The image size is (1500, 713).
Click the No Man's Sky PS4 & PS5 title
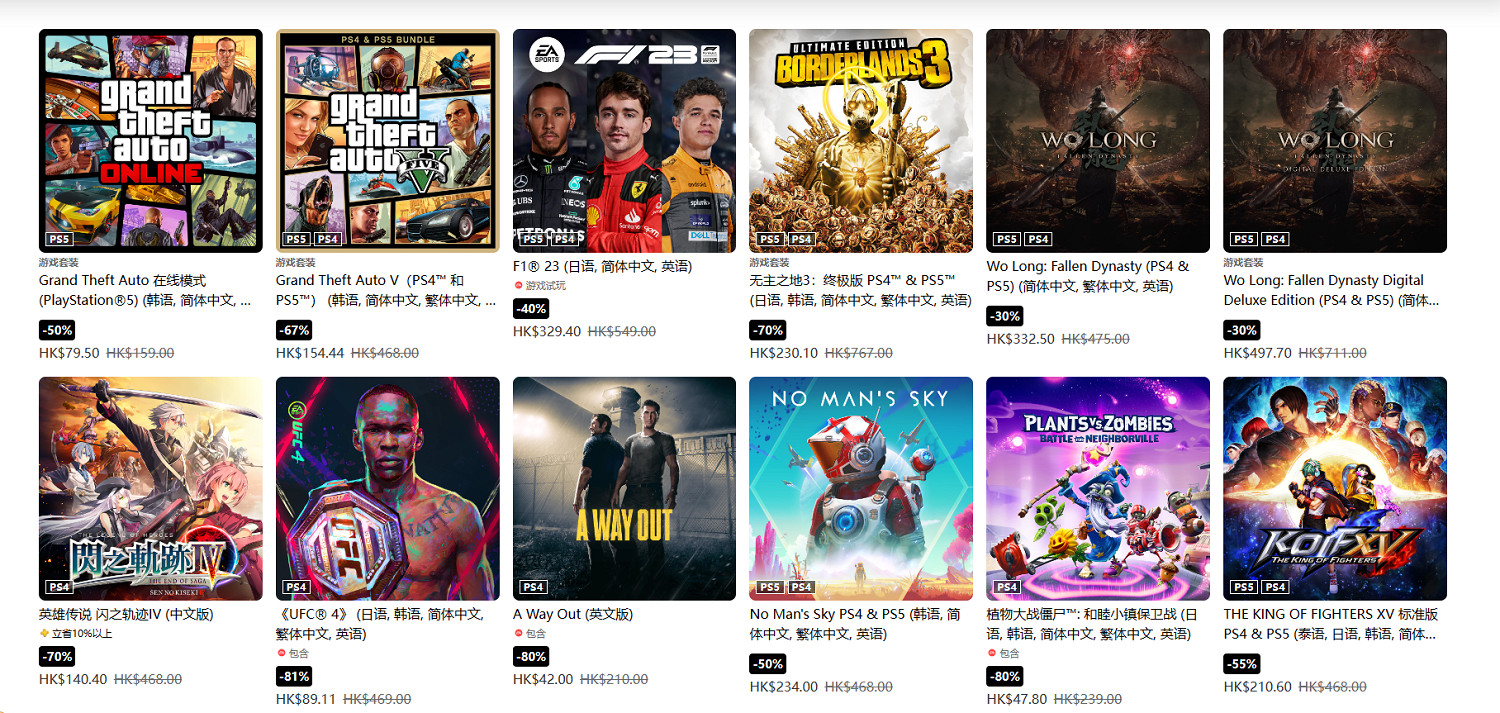[856, 625]
